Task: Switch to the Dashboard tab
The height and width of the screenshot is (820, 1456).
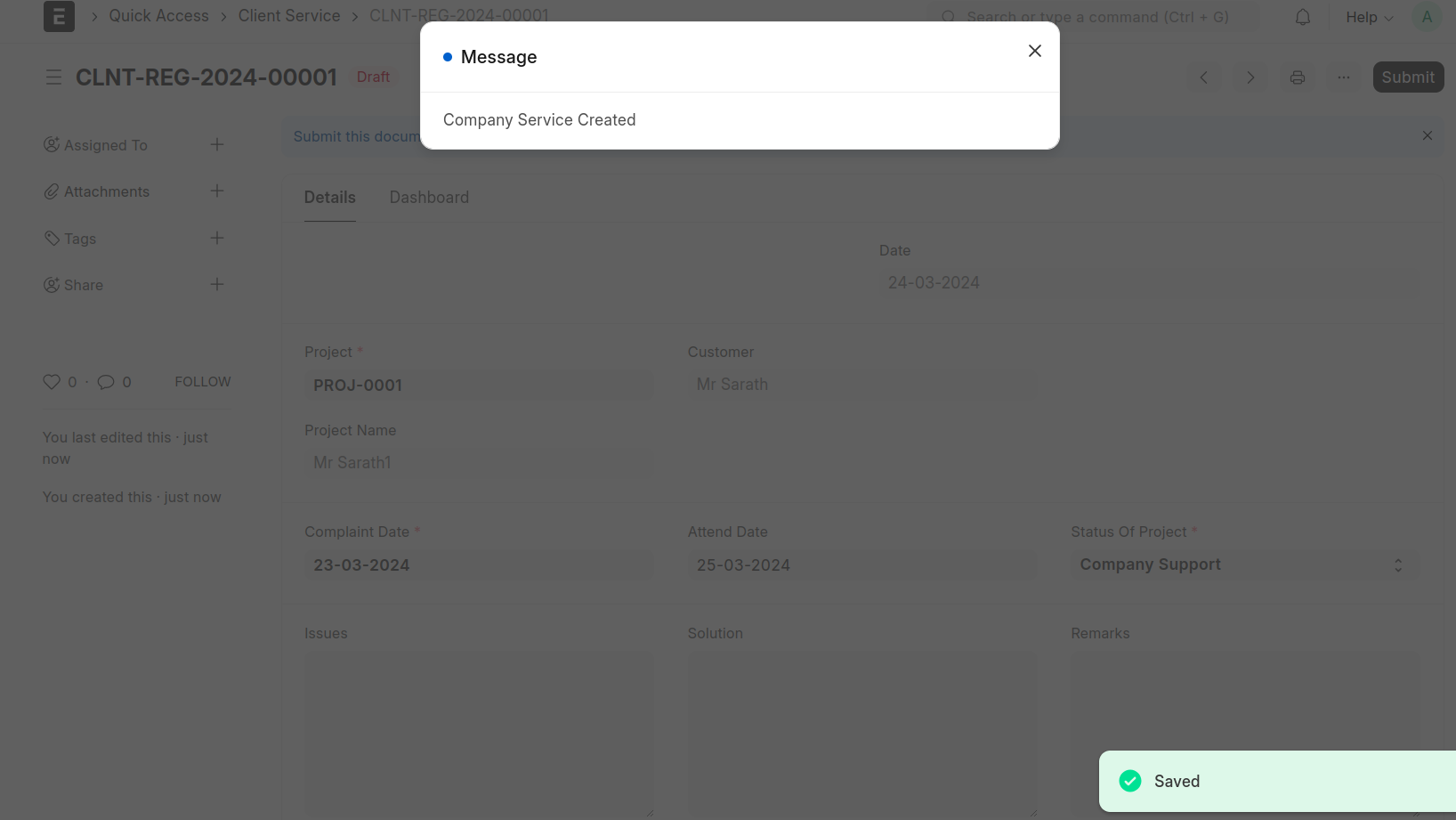Action: [429, 198]
